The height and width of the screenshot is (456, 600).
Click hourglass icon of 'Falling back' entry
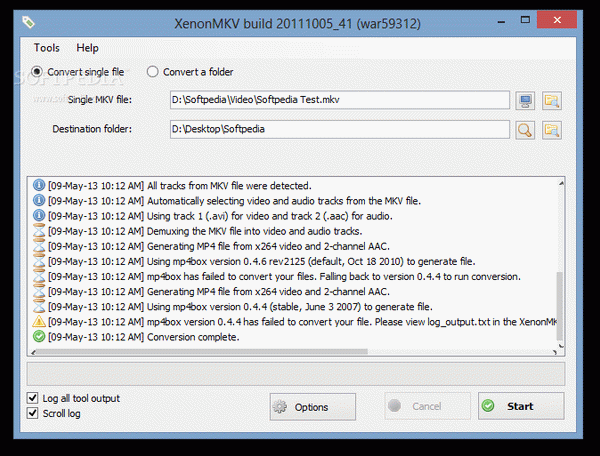pyautogui.click(x=39, y=276)
